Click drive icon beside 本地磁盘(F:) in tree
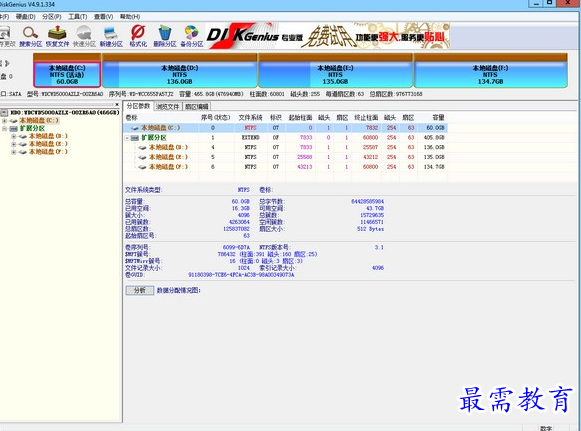581x431 pixels. coord(23,152)
